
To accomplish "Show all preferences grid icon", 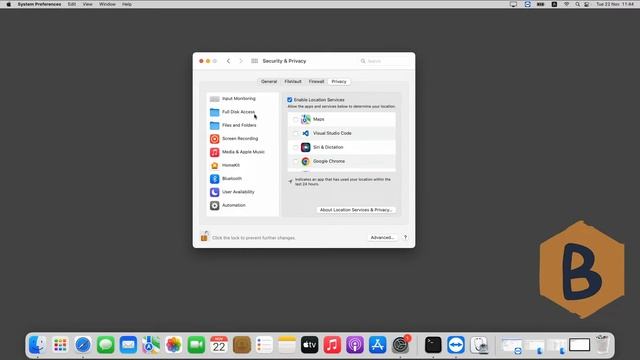I will 254,61.
